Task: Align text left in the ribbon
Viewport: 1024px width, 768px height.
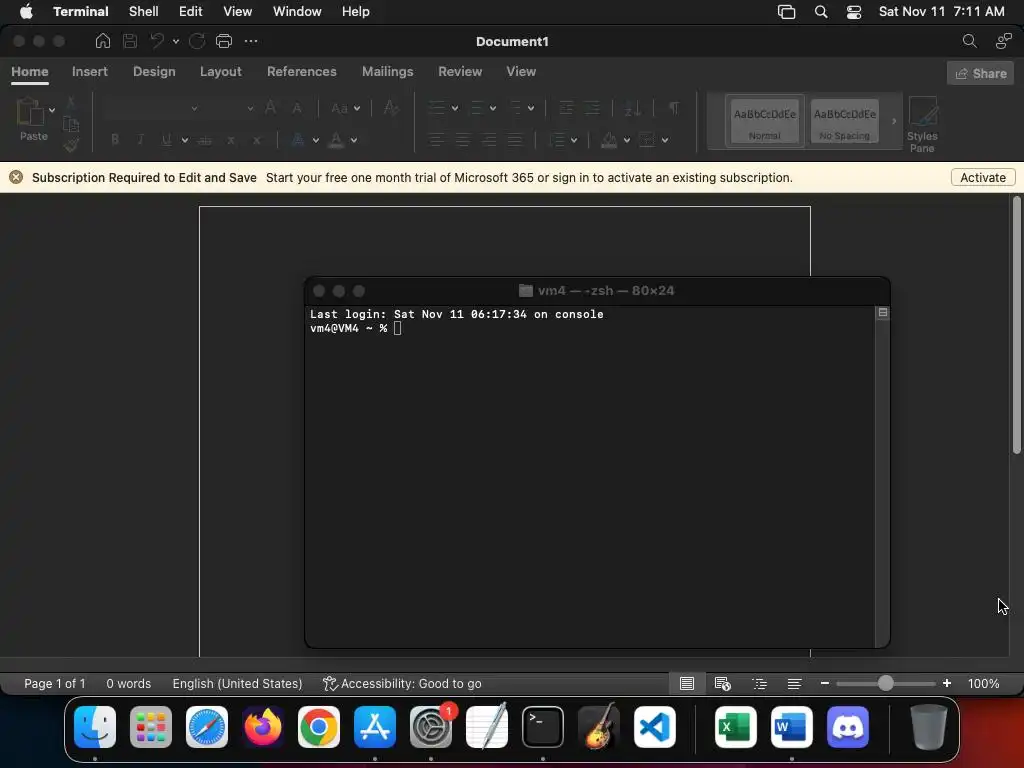Action: pyautogui.click(x=436, y=140)
